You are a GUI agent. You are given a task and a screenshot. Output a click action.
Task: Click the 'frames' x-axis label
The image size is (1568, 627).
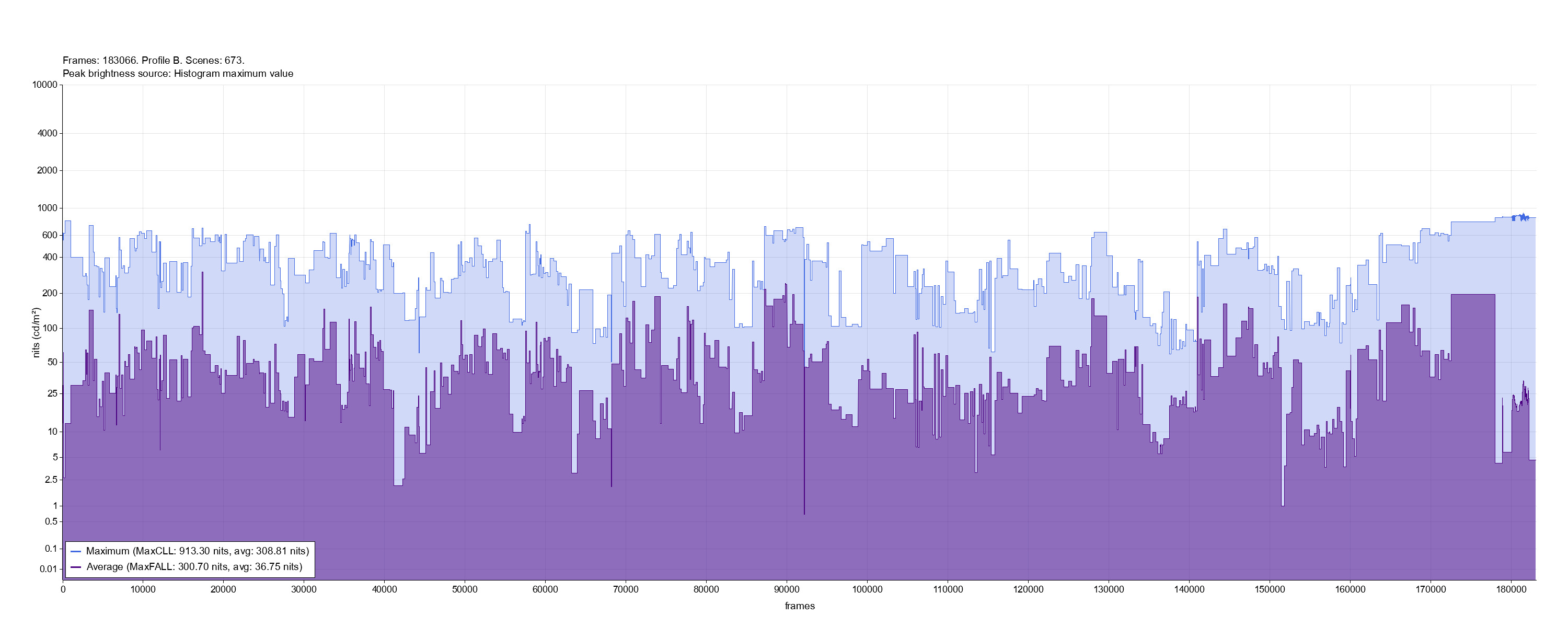(799, 606)
